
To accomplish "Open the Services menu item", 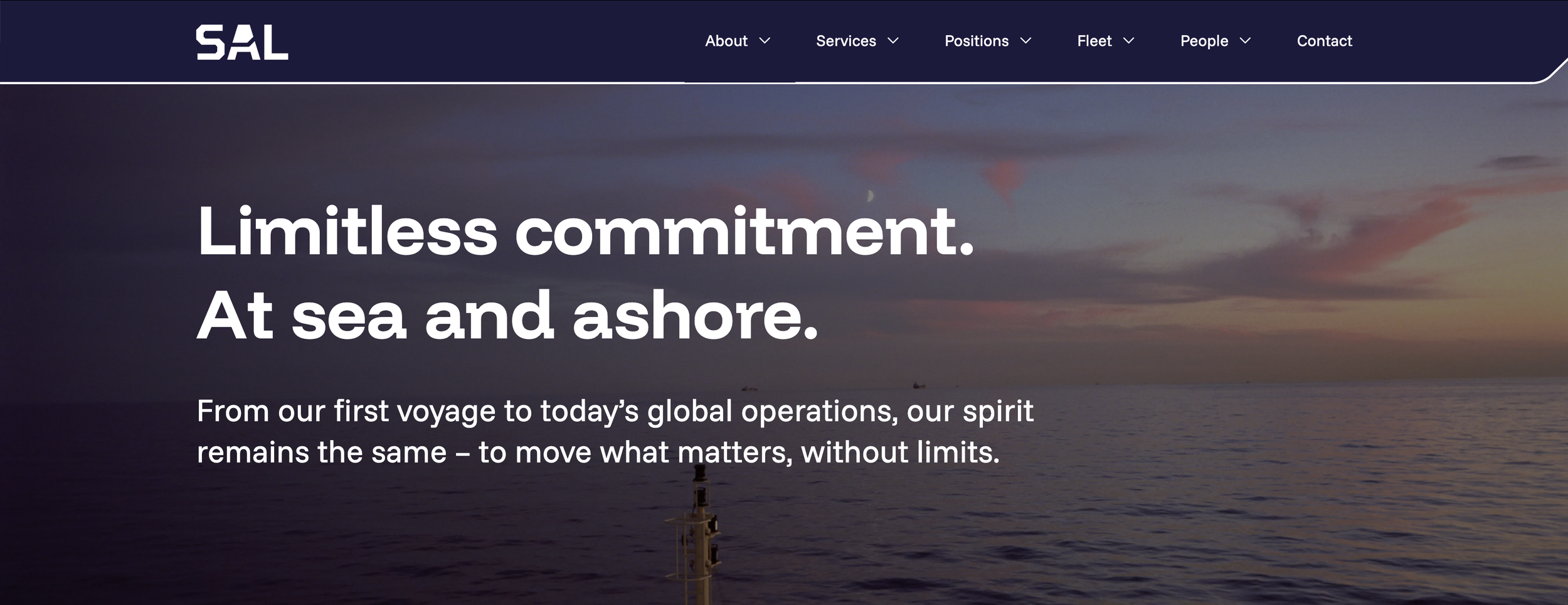I will [x=845, y=41].
